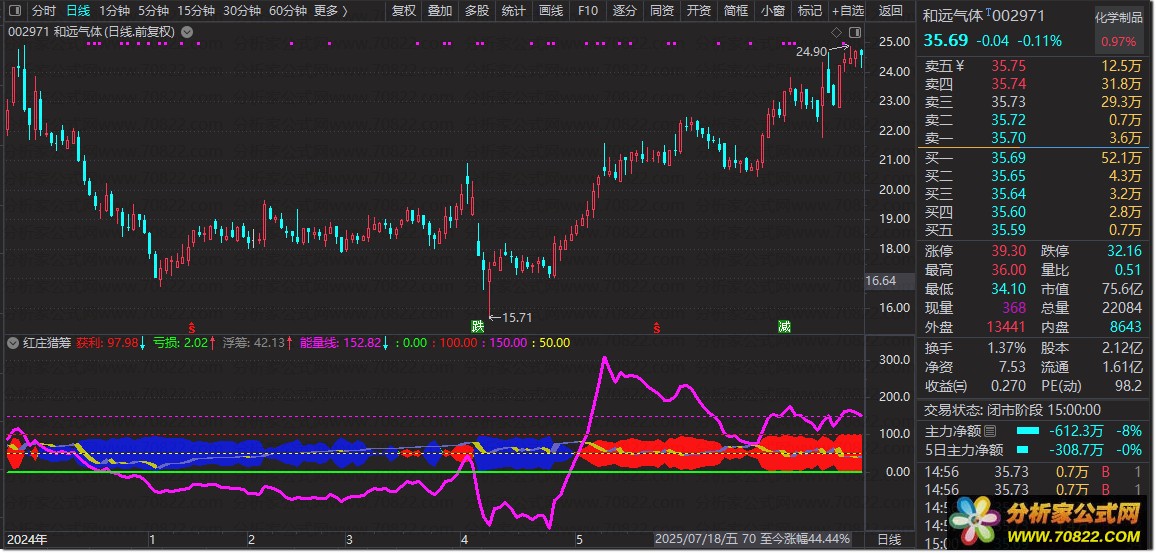Click the first red S marker below January low
This screenshot has width=1157, height=553.
192,326
